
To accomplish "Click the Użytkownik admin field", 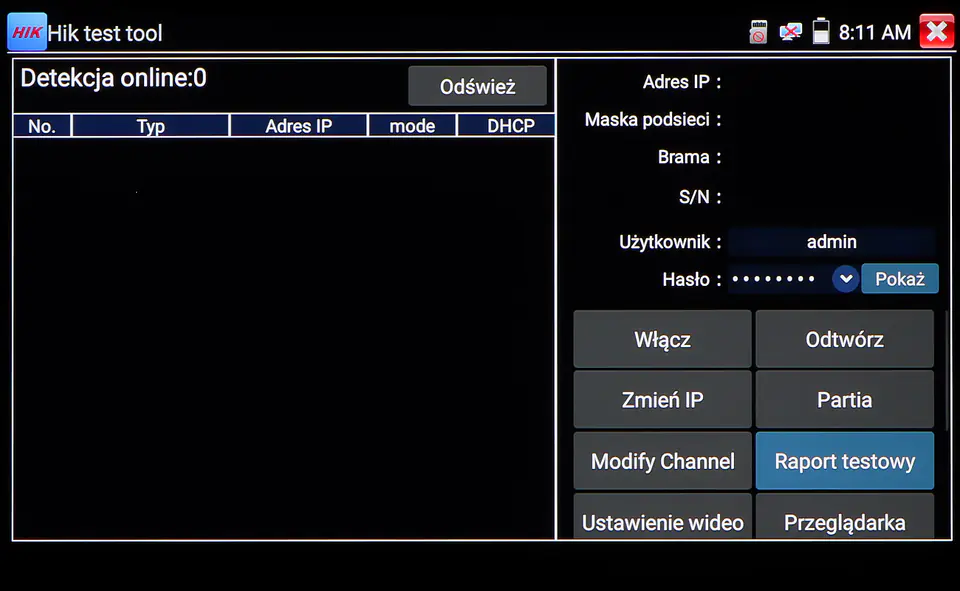I will [x=831, y=241].
